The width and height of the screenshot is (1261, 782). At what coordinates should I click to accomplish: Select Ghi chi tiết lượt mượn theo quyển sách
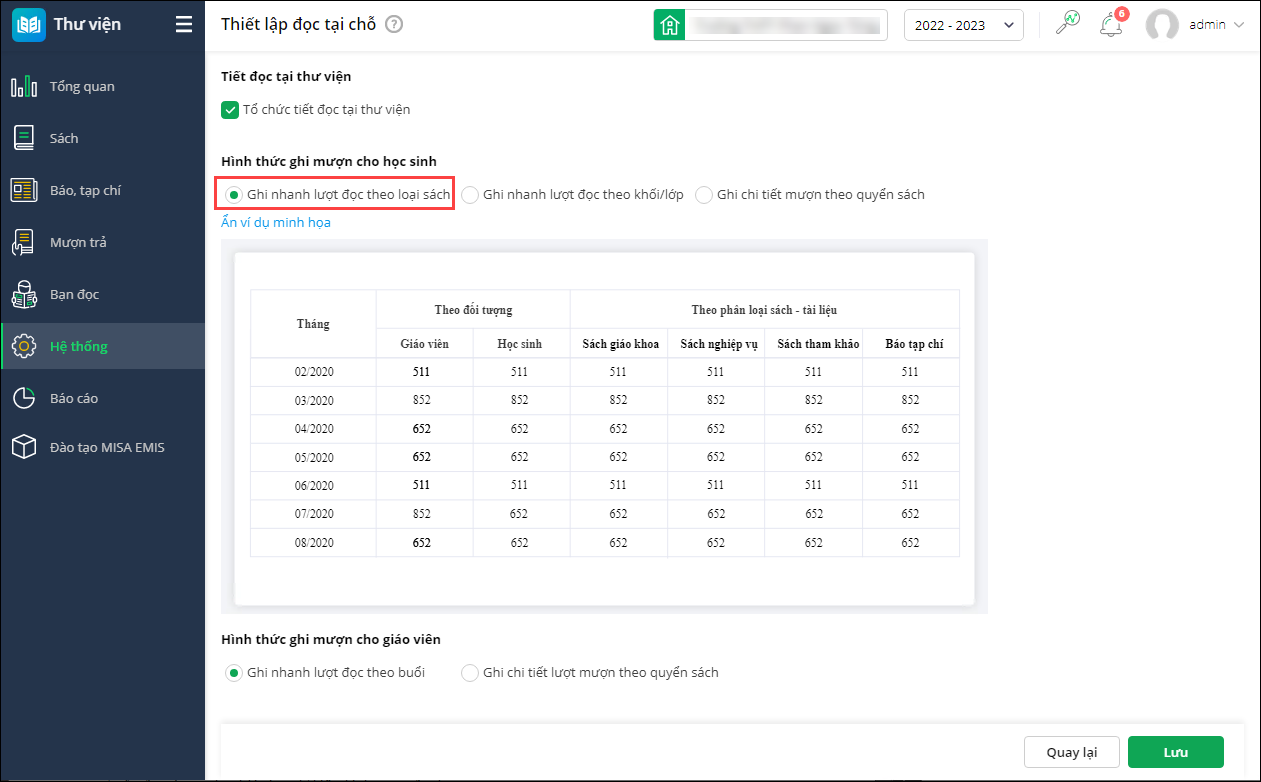469,672
